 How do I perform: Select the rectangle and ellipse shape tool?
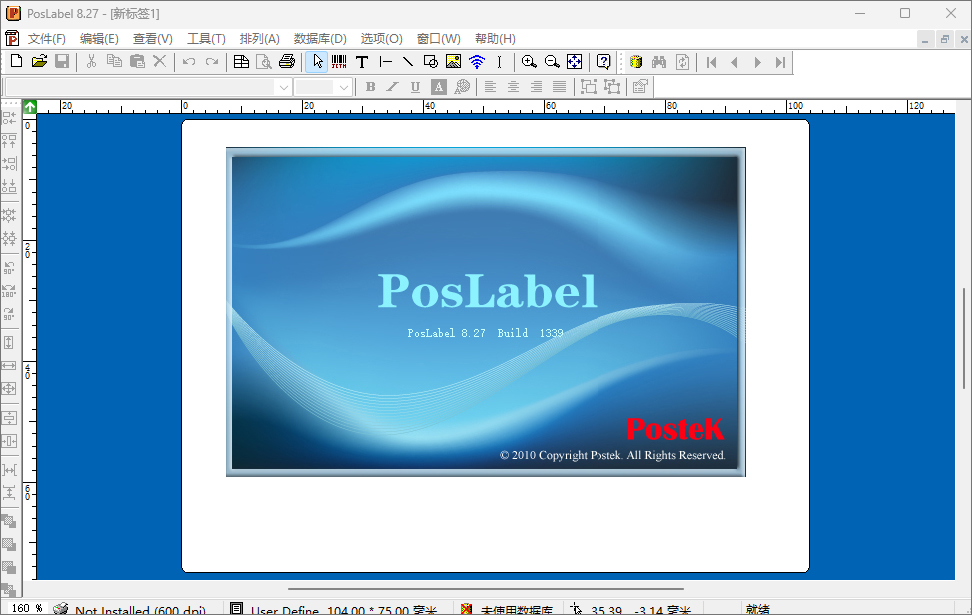431,61
